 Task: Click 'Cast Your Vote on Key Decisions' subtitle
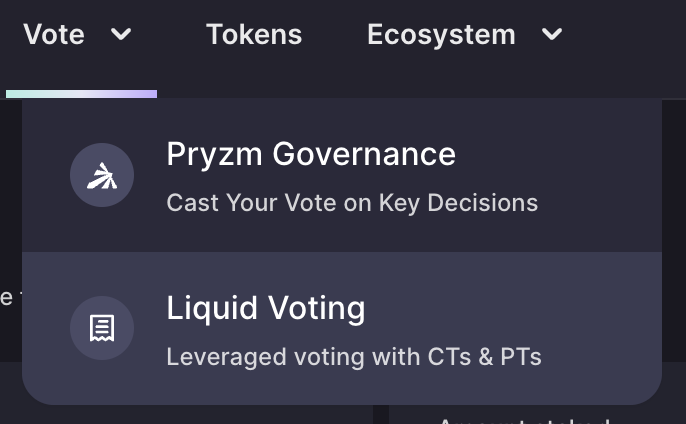(x=352, y=203)
